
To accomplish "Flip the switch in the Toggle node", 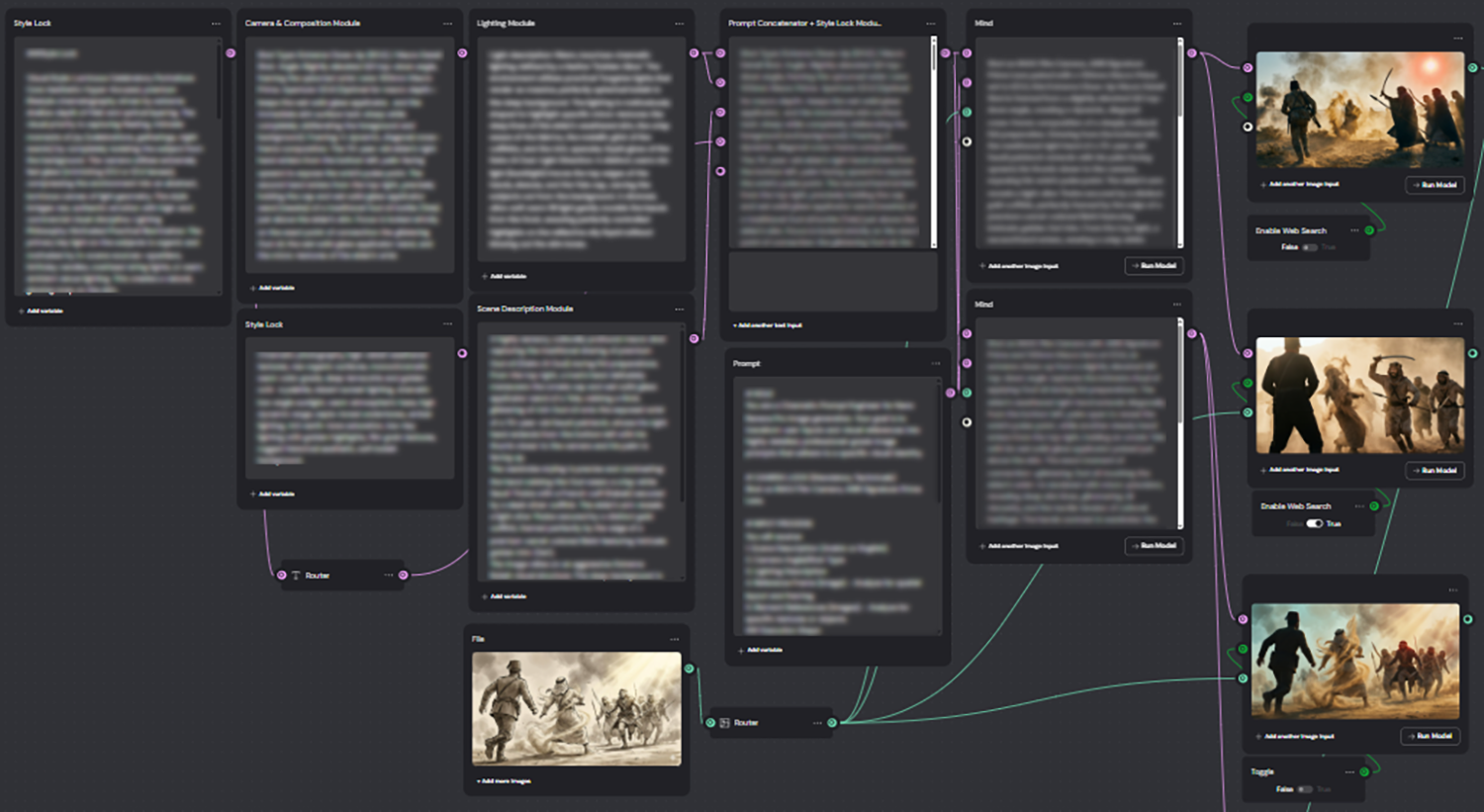I will [x=1305, y=789].
